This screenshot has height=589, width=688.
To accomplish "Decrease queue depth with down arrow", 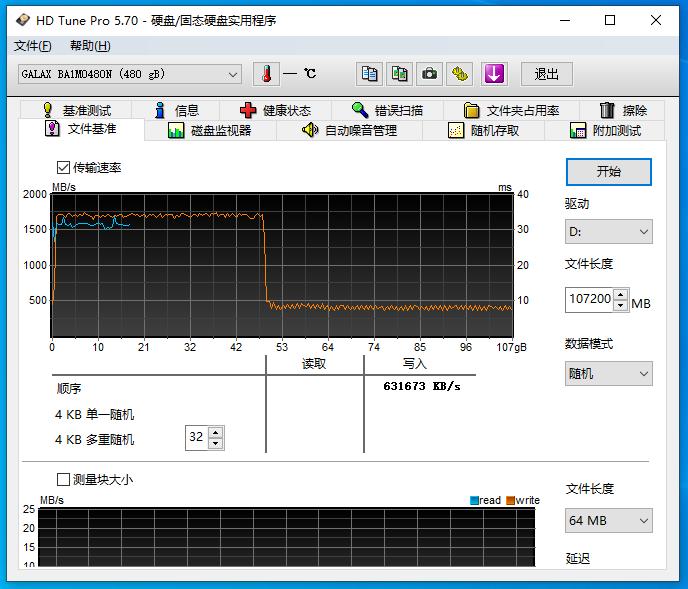I will tap(215, 443).
